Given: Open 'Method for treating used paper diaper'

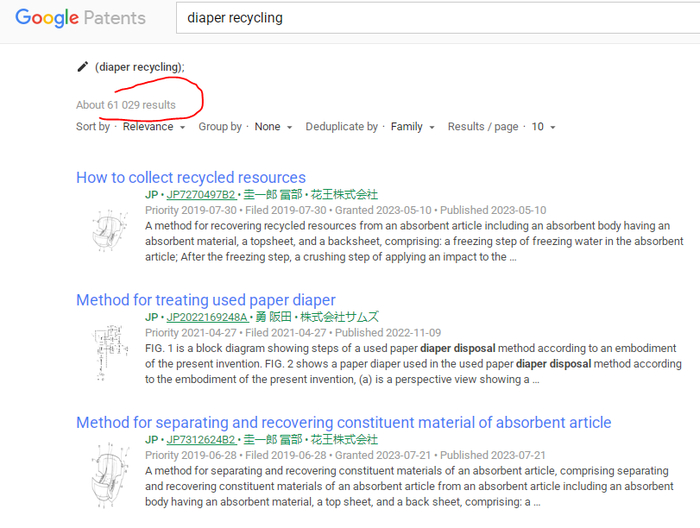Looking at the screenshot, I should coord(206,300).
